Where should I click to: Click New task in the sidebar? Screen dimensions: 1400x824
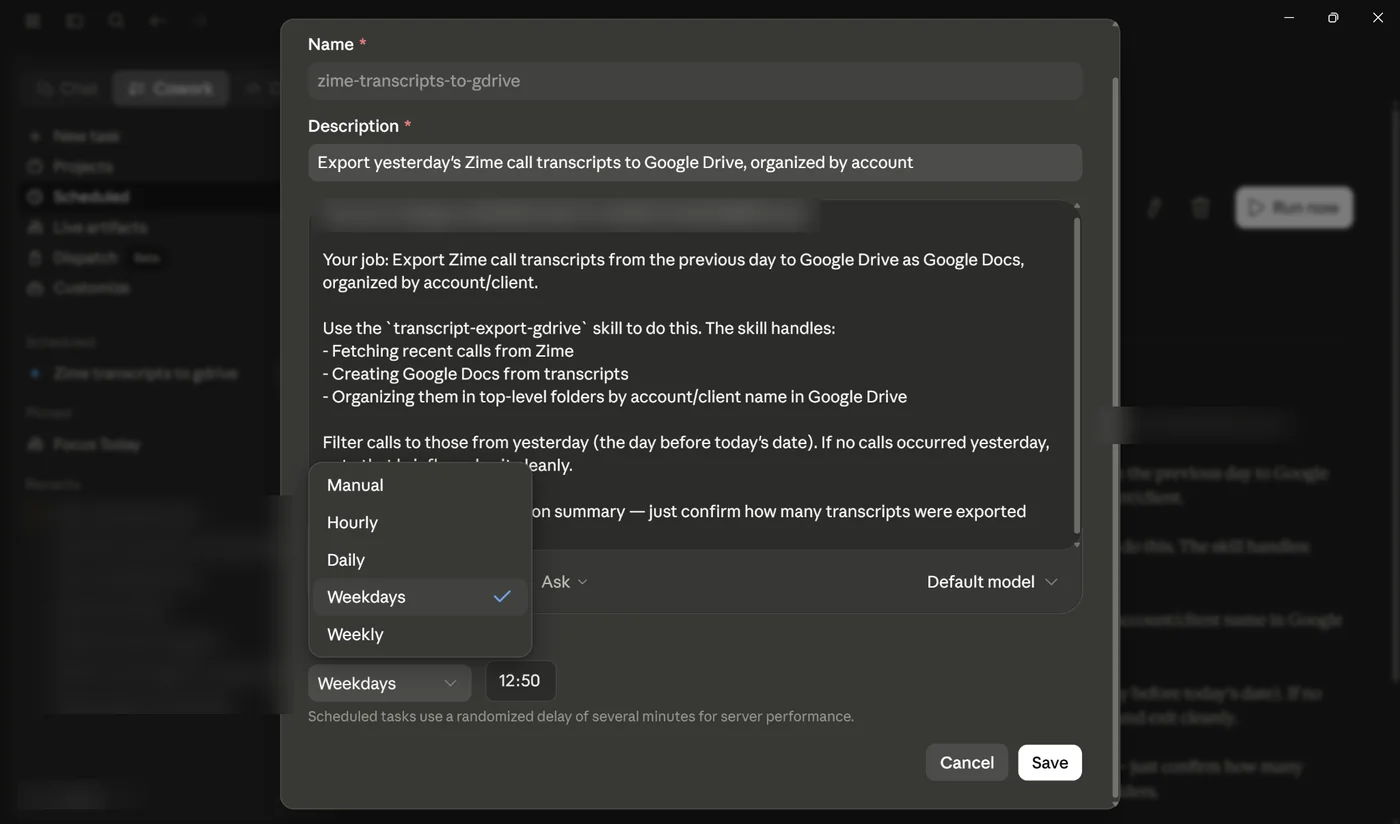point(86,136)
